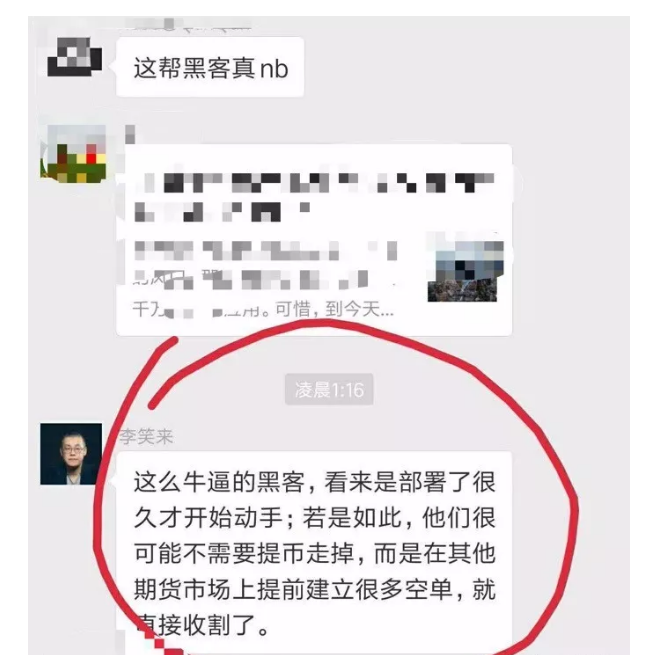
Task: Click text line 可能不需要提币走掉
Action: 315,554
